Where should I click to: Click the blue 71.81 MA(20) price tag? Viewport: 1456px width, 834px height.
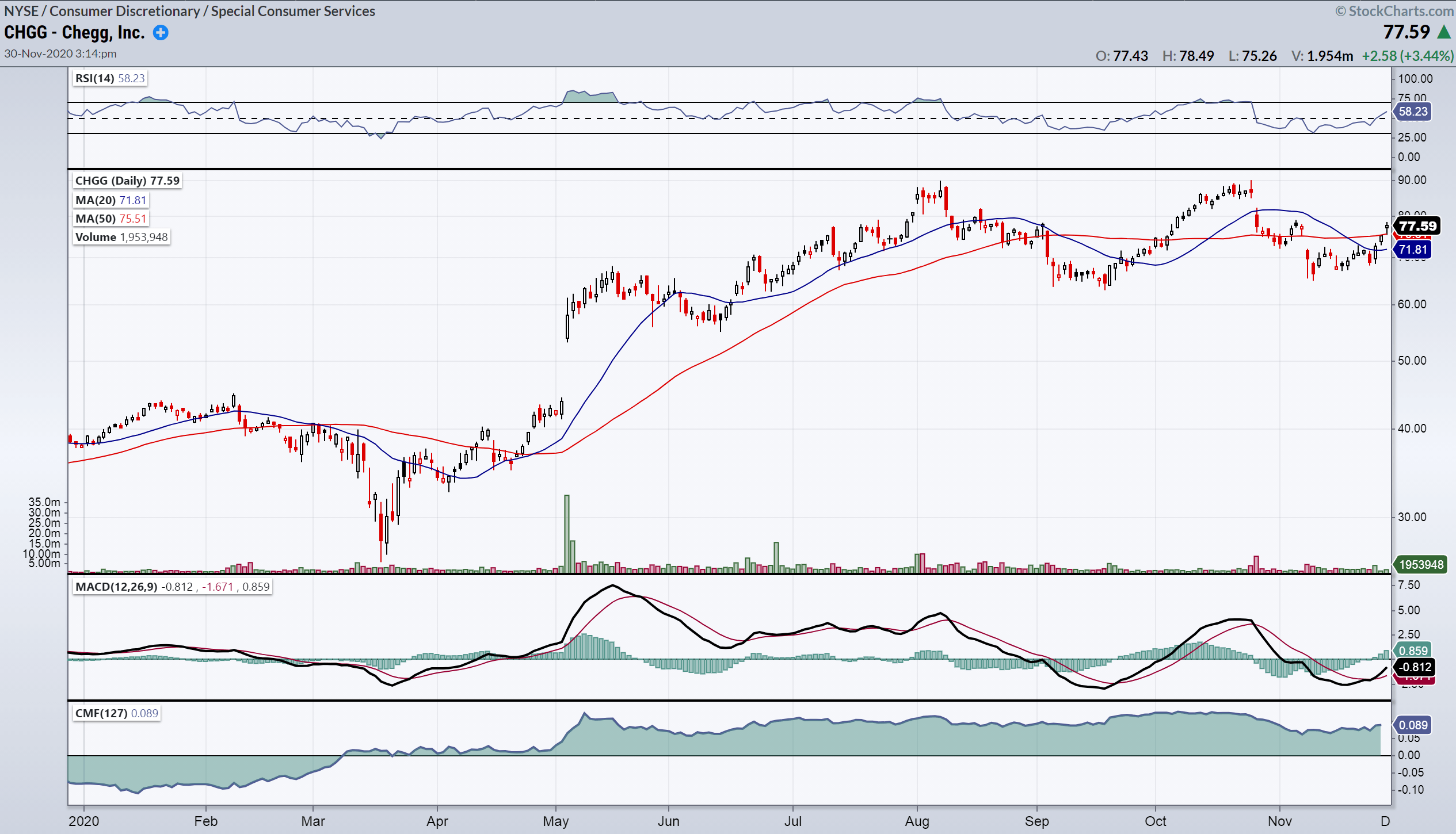(1413, 250)
